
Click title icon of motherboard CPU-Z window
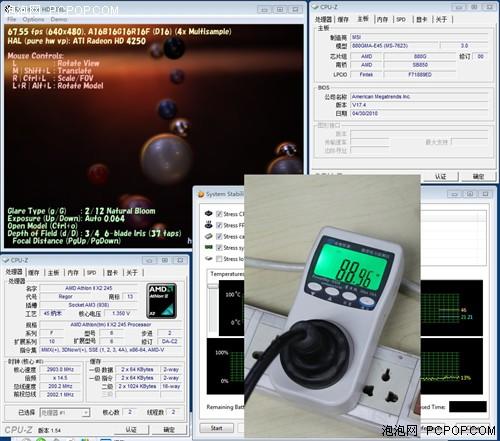point(315,7)
